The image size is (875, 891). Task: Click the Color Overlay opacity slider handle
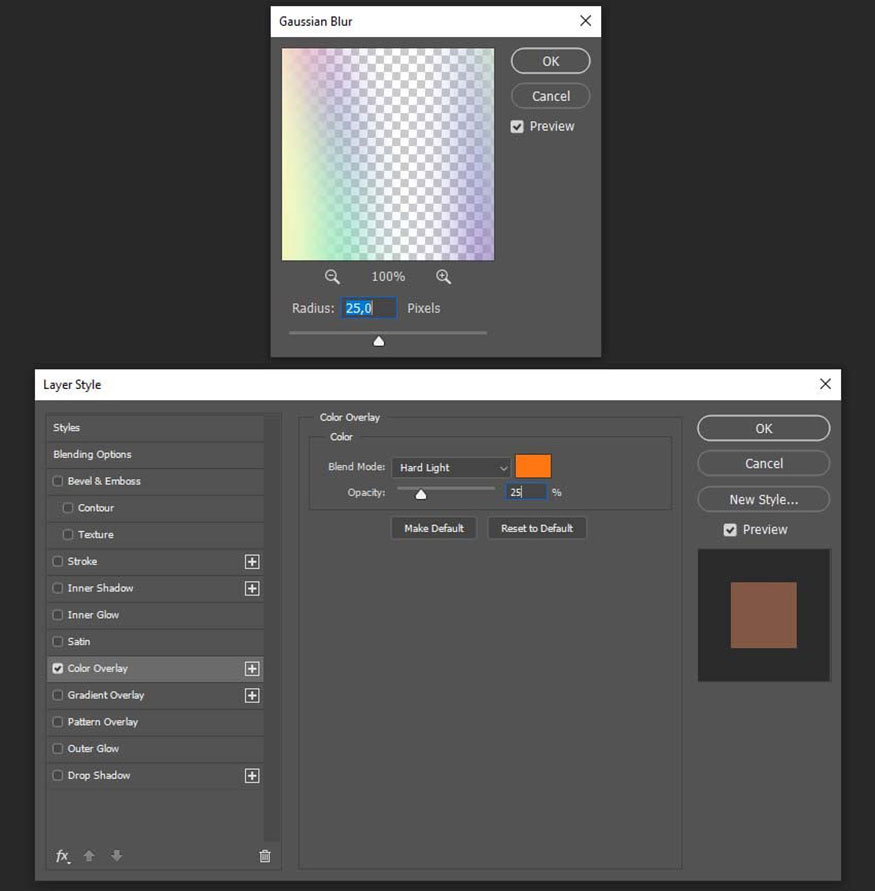(x=420, y=494)
